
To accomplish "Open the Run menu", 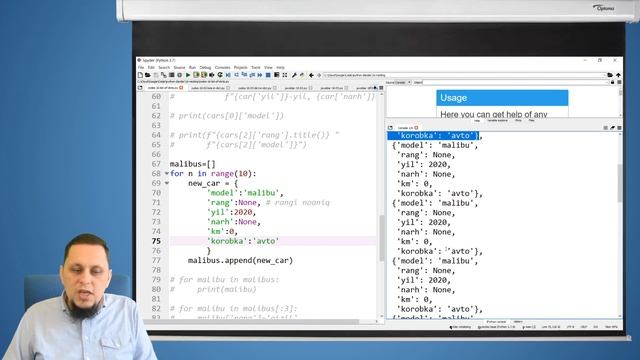I will (x=192, y=67).
